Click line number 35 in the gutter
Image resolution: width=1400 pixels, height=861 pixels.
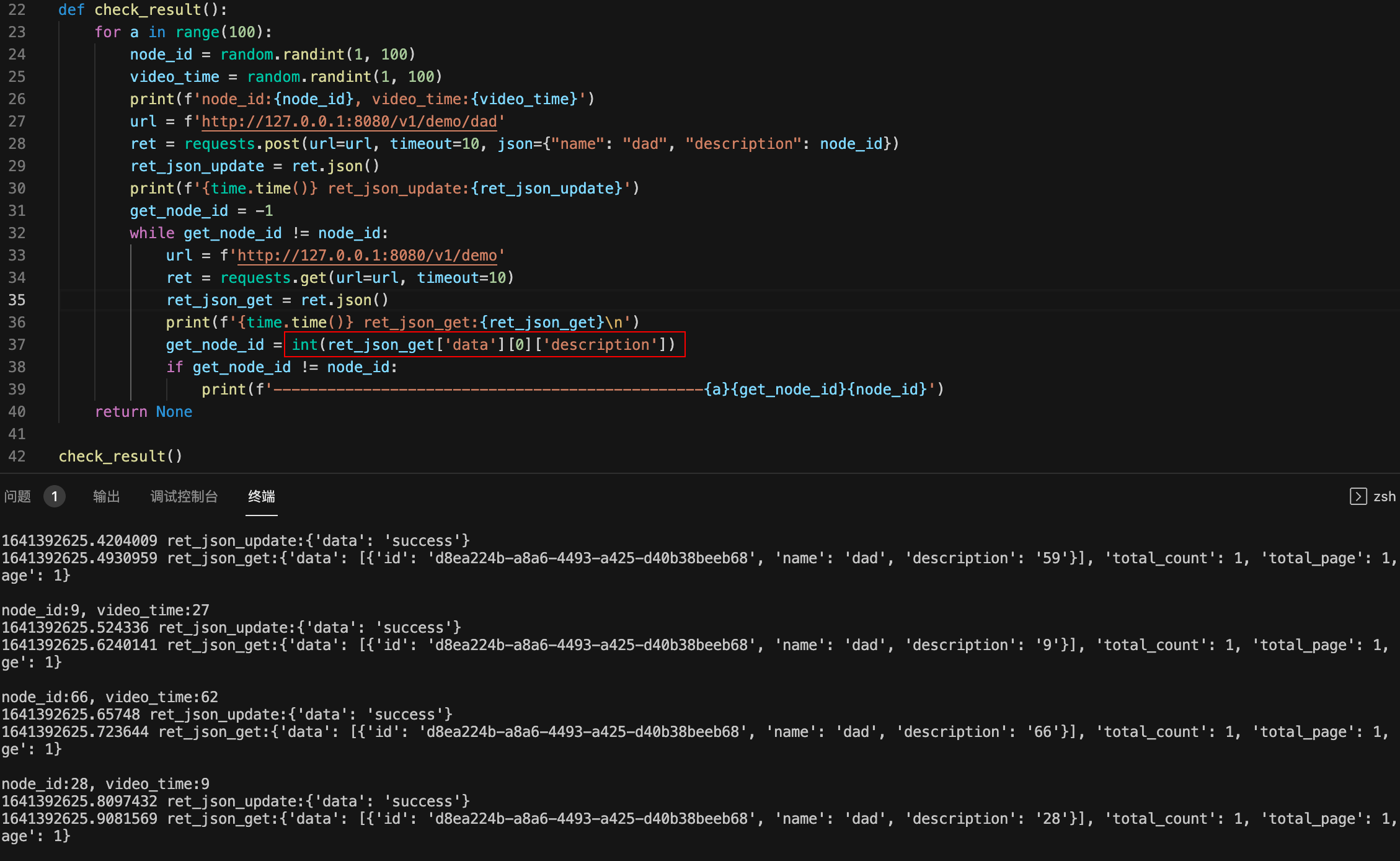pos(17,300)
